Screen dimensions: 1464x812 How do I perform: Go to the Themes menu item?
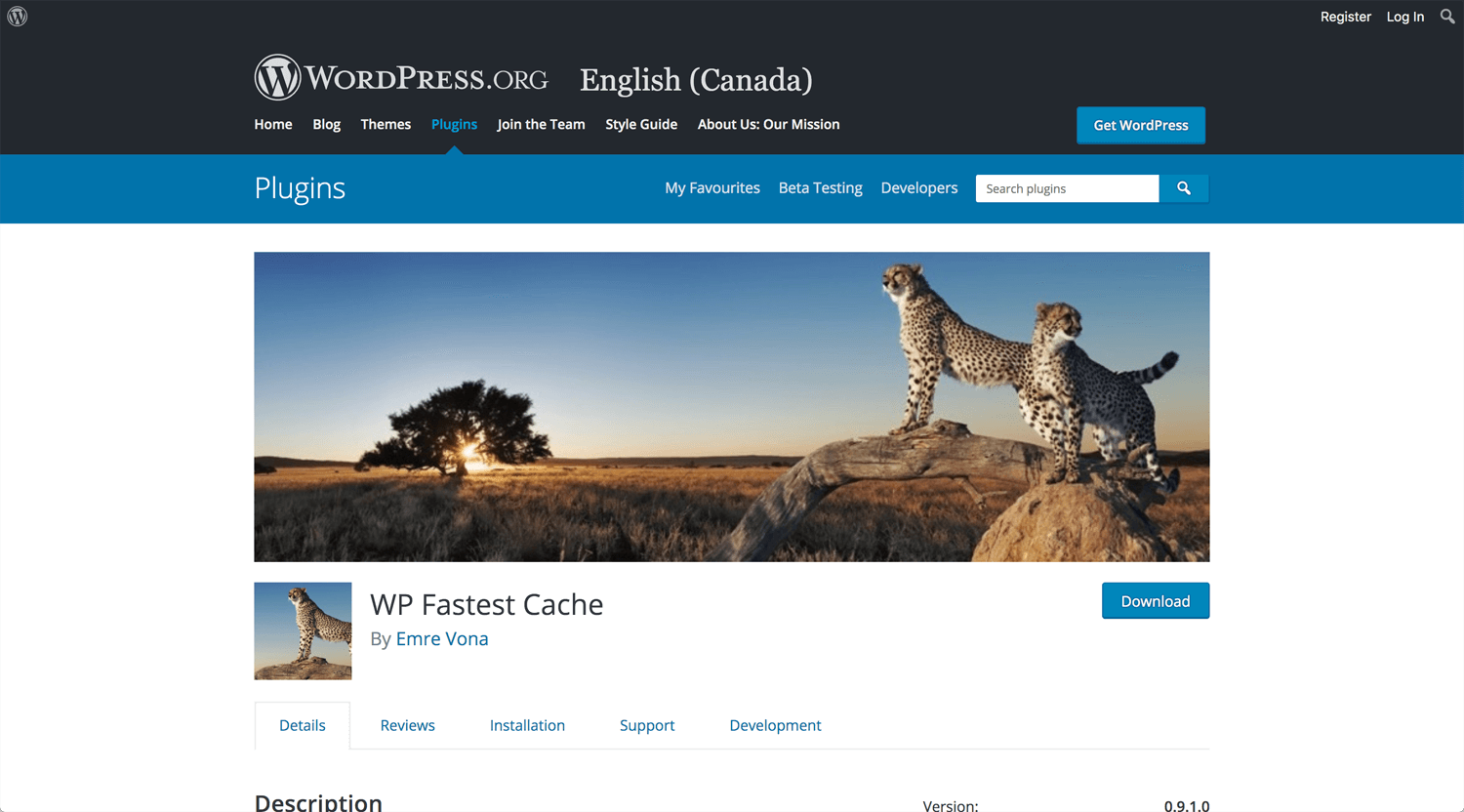pyautogui.click(x=386, y=124)
